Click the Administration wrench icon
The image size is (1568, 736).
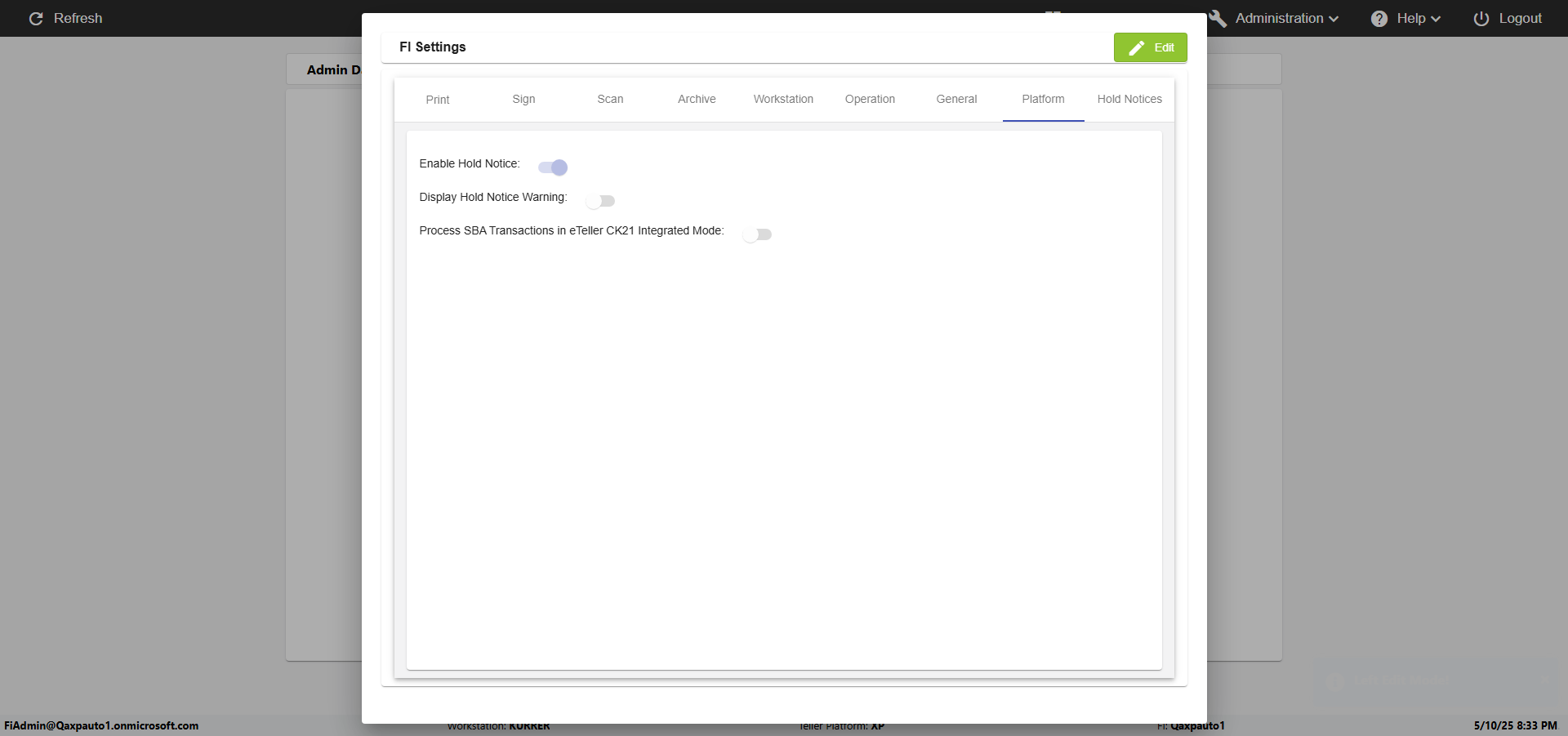point(1218,19)
